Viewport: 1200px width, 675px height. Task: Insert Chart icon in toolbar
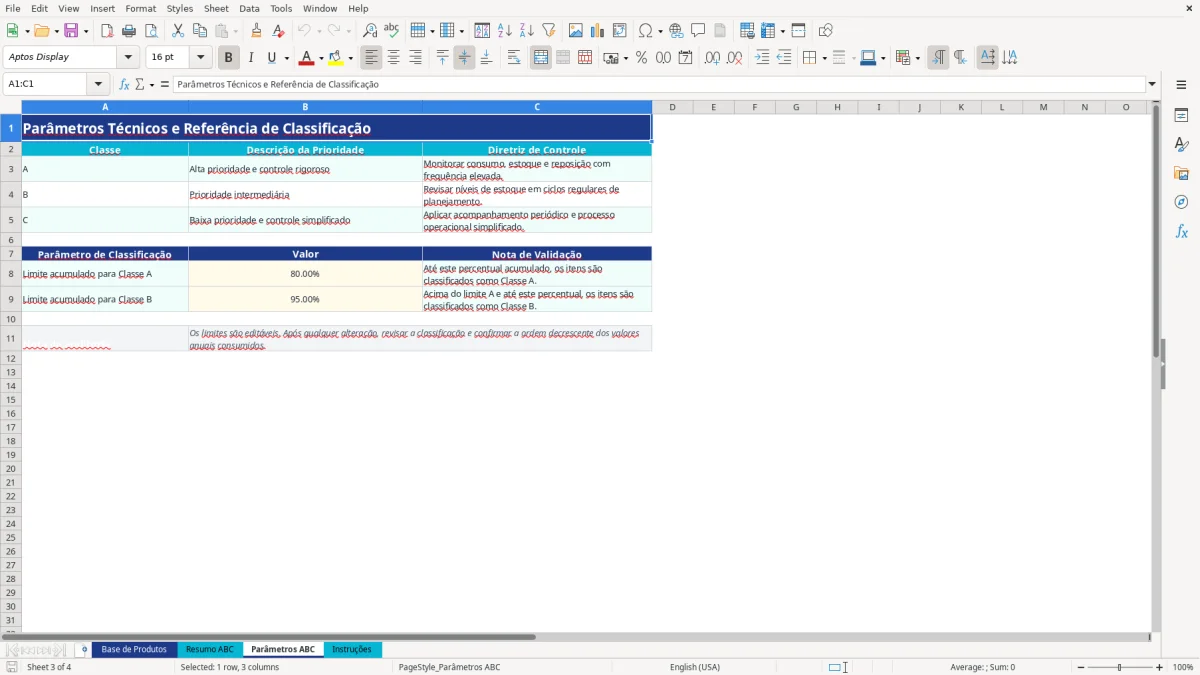click(x=598, y=31)
